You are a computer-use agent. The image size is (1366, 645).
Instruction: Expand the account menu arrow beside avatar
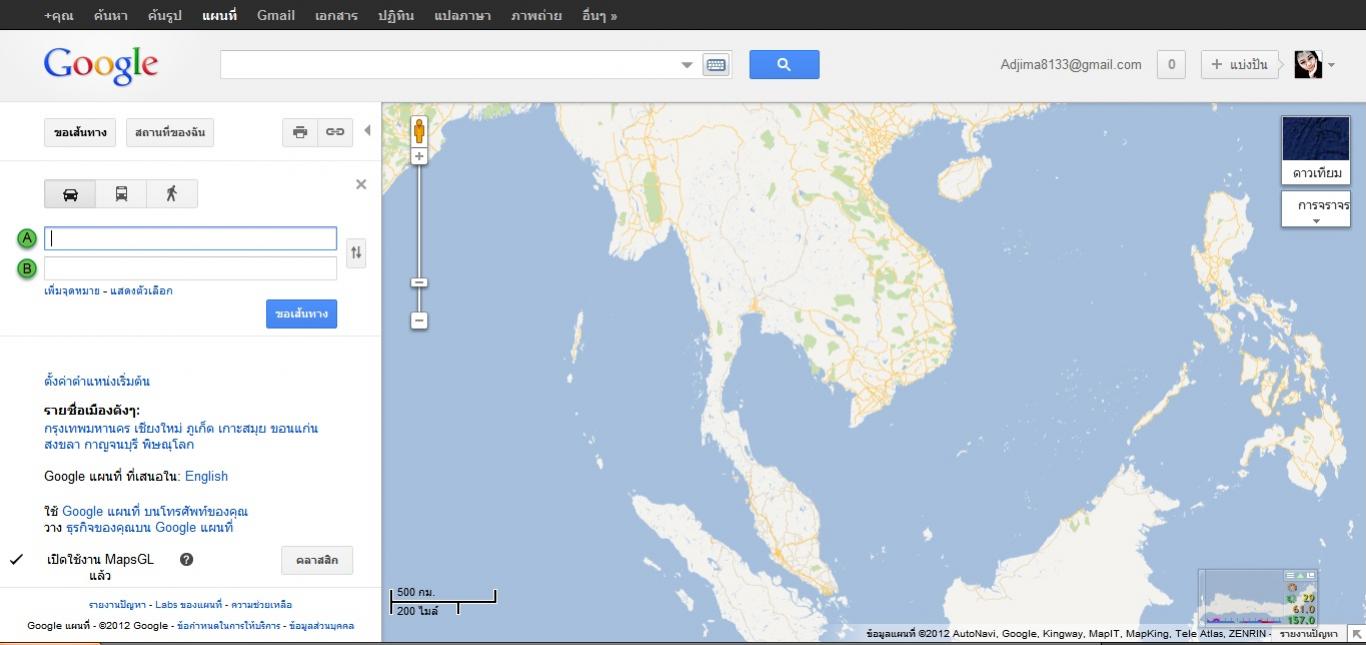1331,65
